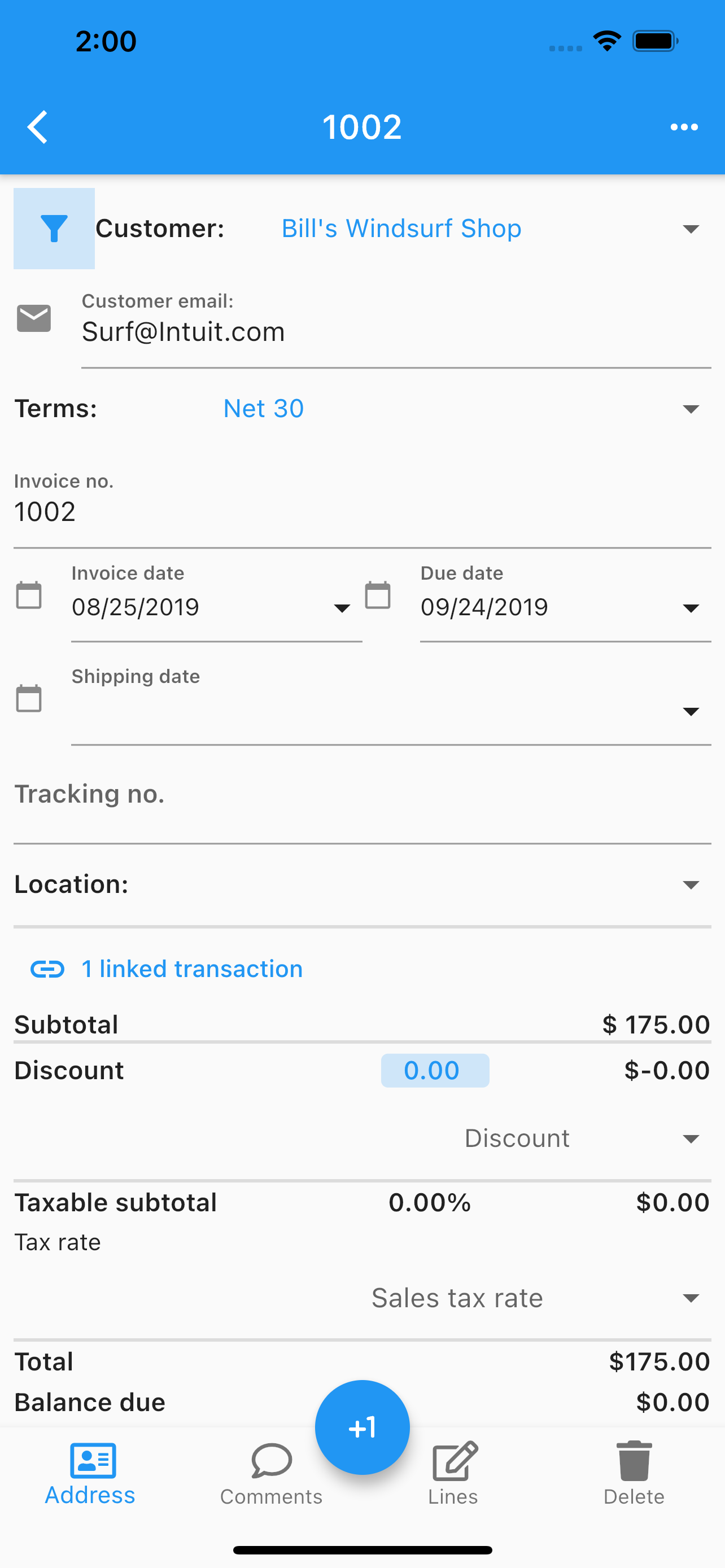725x1568 pixels.
Task: Tap the due date calendar icon
Action: pyautogui.click(x=377, y=595)
